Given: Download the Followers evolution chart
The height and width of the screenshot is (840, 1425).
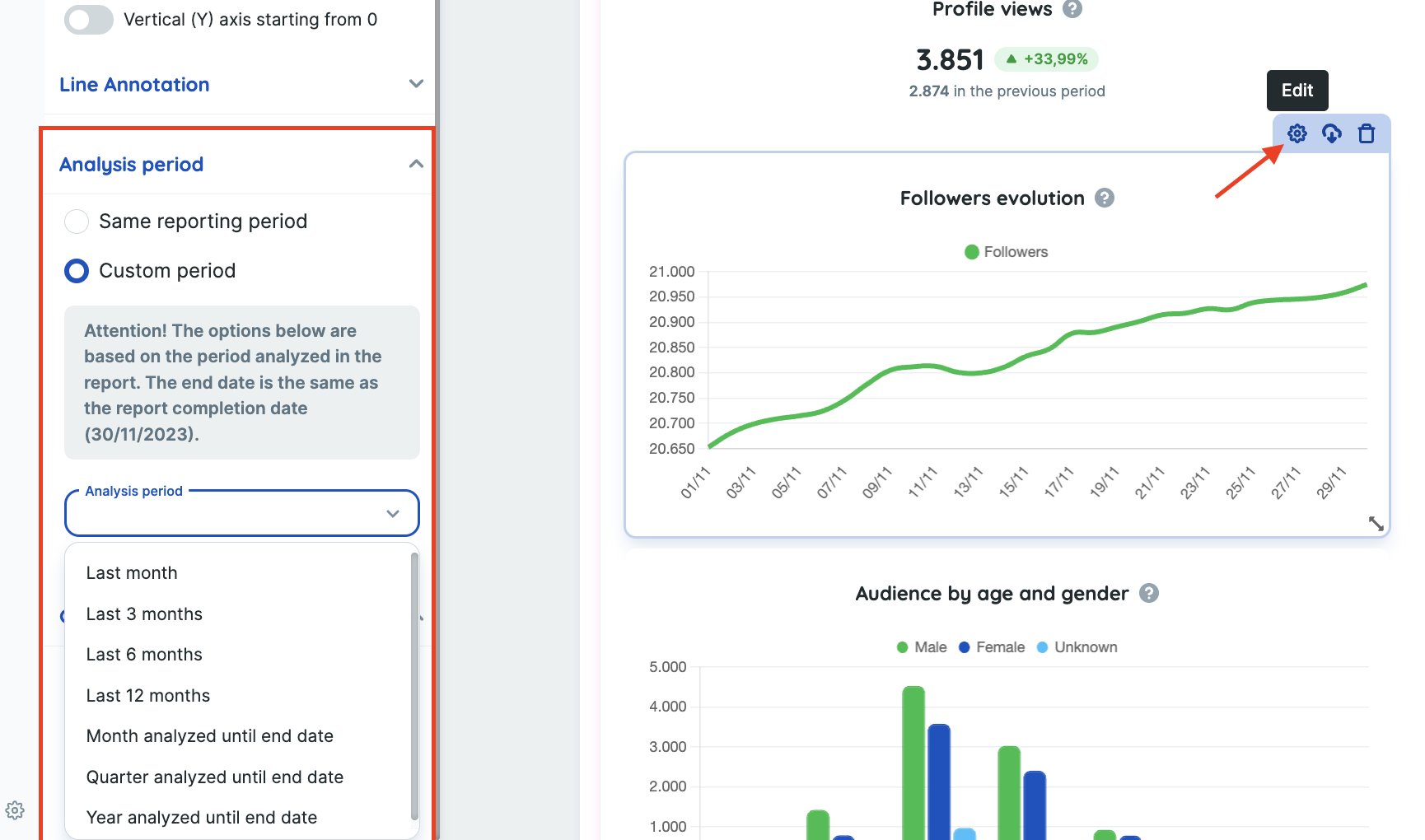Looking at the screenshot, I should pos(1332,133).
